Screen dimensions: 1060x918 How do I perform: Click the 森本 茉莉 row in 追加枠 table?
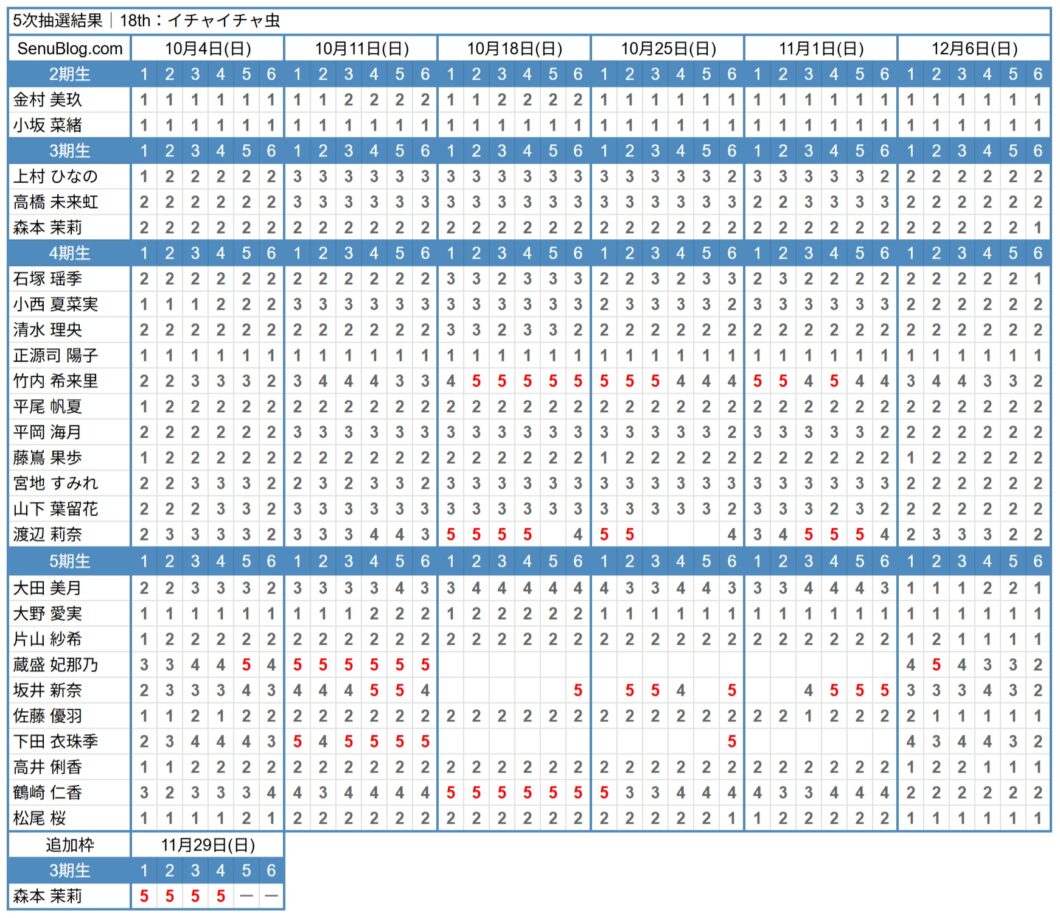[146, 896]
